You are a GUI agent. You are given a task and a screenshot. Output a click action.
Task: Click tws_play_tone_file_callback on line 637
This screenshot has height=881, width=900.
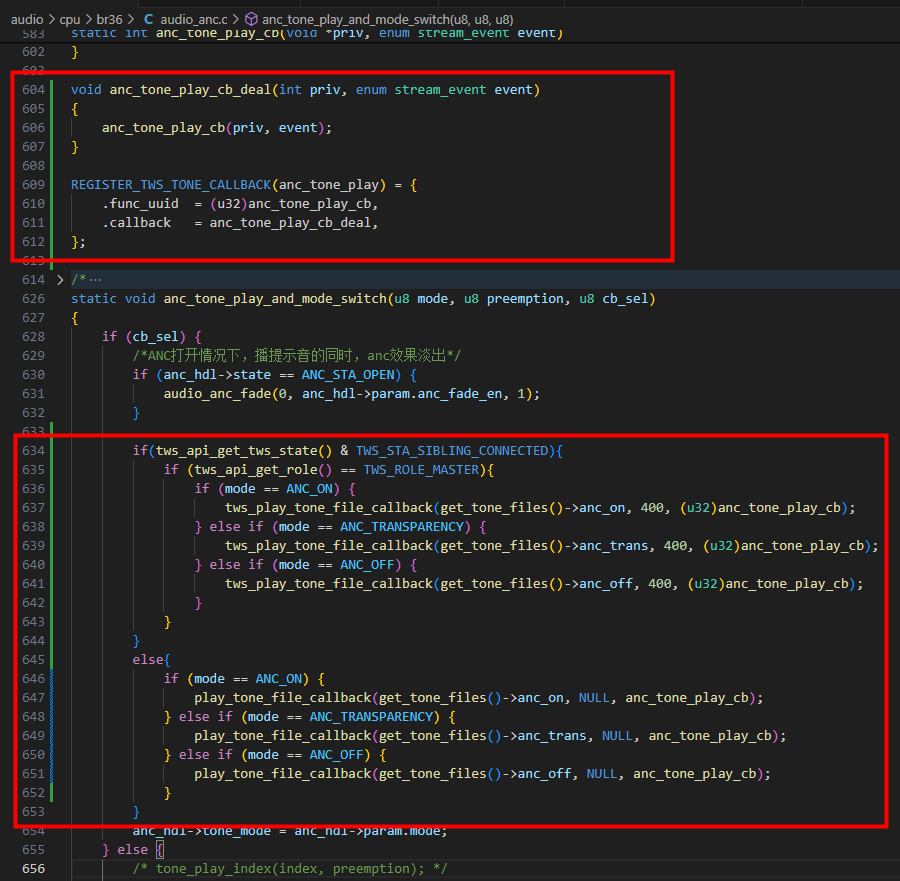tap(329, 508)
